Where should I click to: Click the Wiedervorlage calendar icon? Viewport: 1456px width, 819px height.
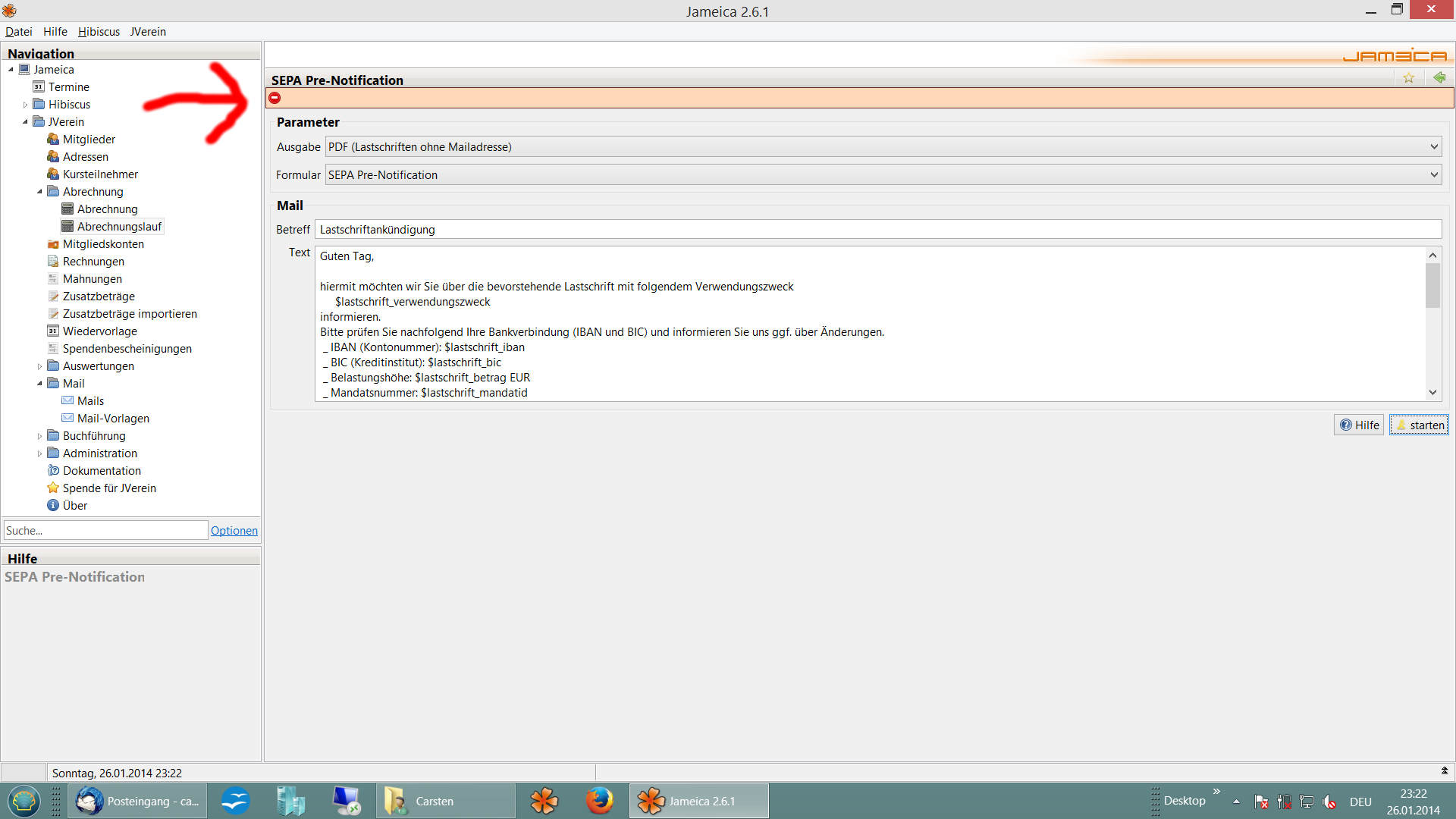click(53, 331)
